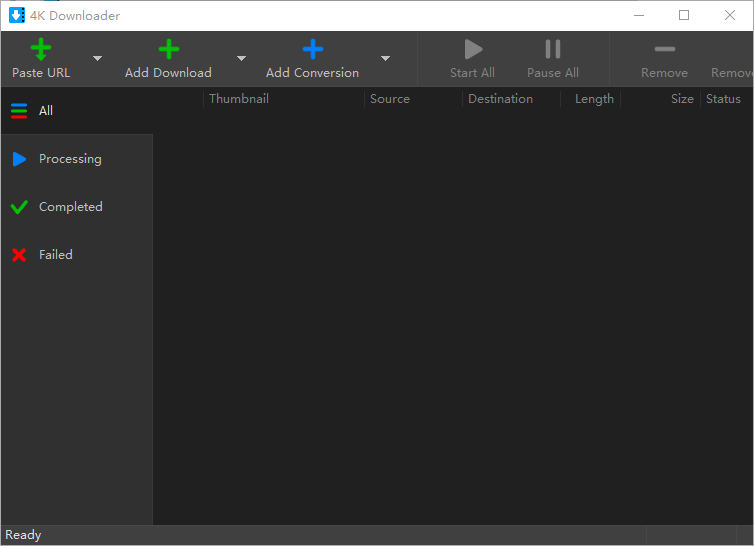Click the red Failed cross icon
This screenshot has height=546, width=754.
pos(19,254)
